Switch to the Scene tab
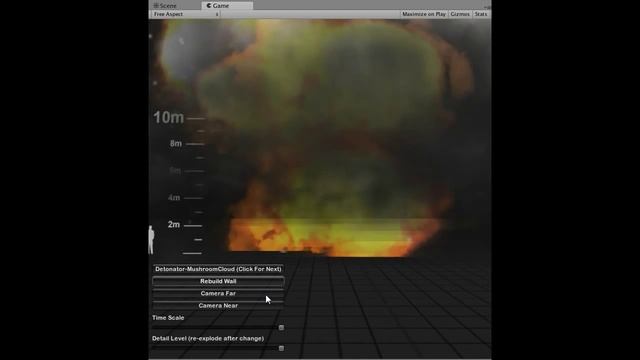The image size is (640, 360). (165, 5)
